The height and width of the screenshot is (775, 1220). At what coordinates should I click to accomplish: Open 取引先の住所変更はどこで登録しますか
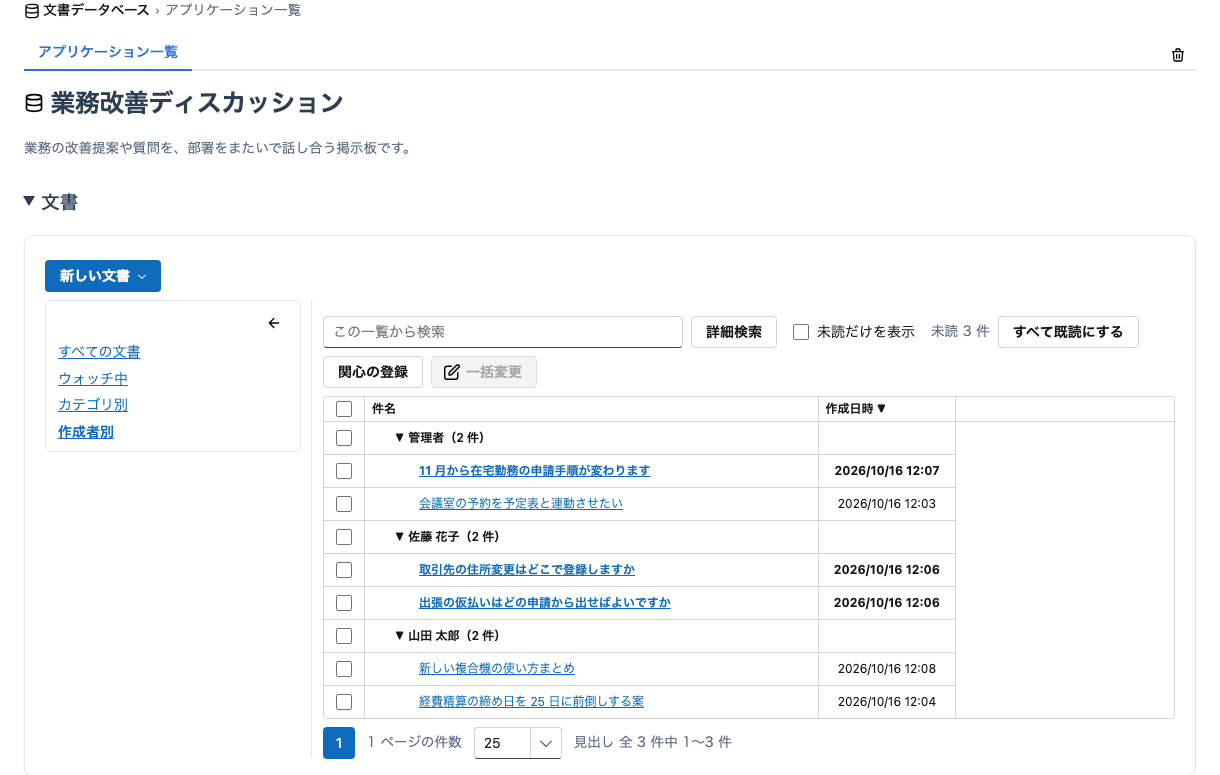[527, 570]
